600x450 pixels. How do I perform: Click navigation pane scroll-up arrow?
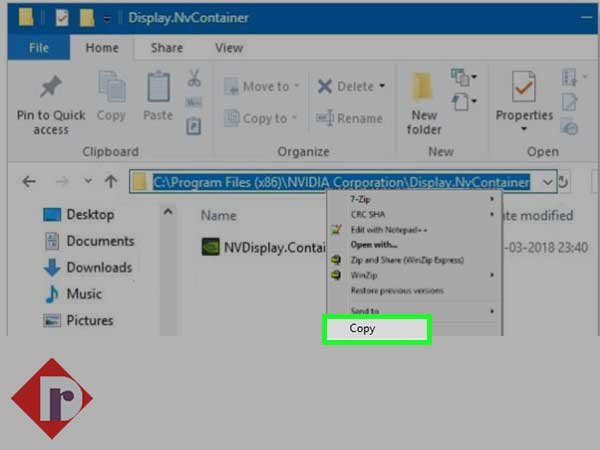tap(168, 212)
